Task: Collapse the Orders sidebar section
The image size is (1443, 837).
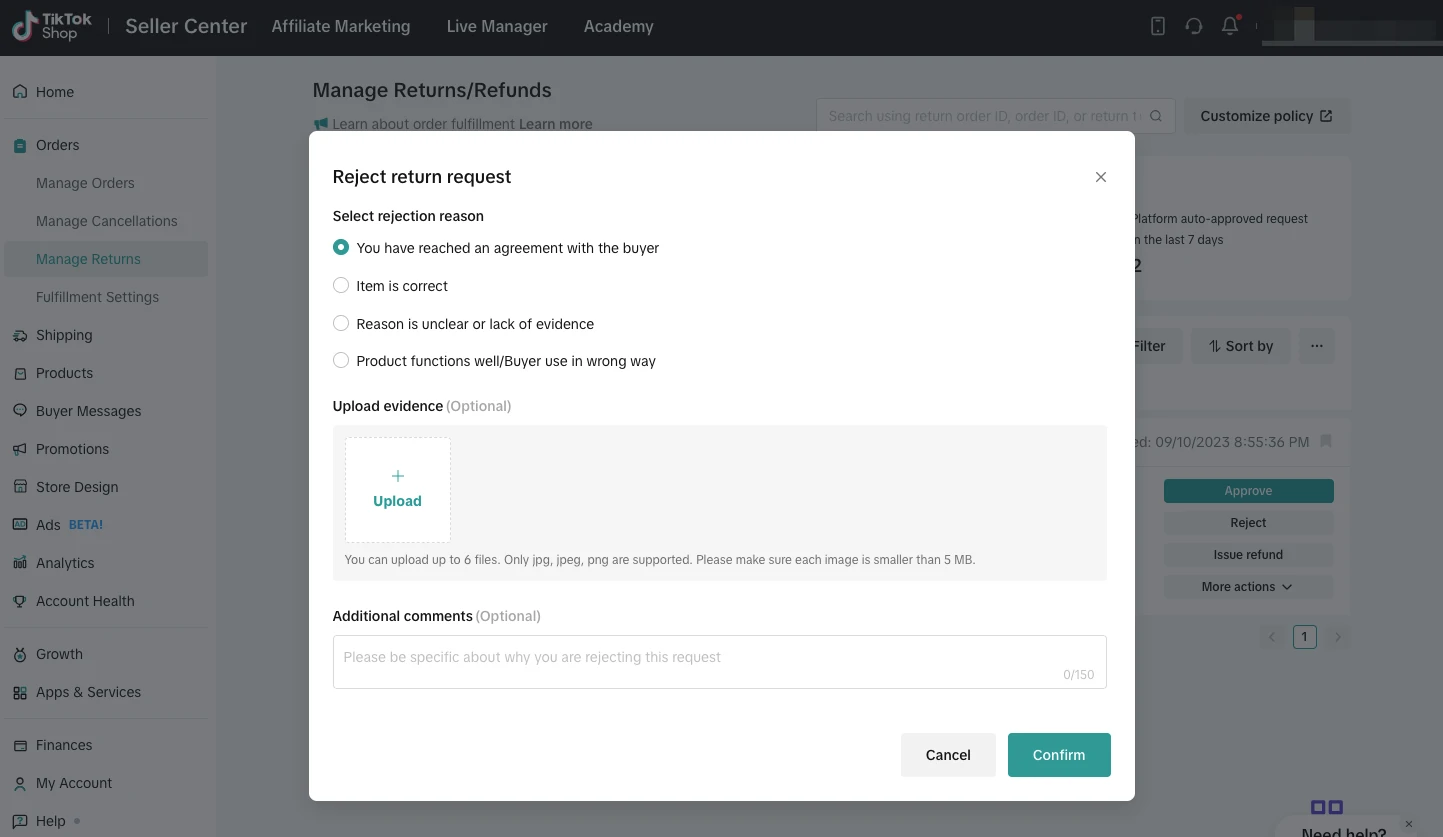Action: pyautogui.click(x=58, y=145)
